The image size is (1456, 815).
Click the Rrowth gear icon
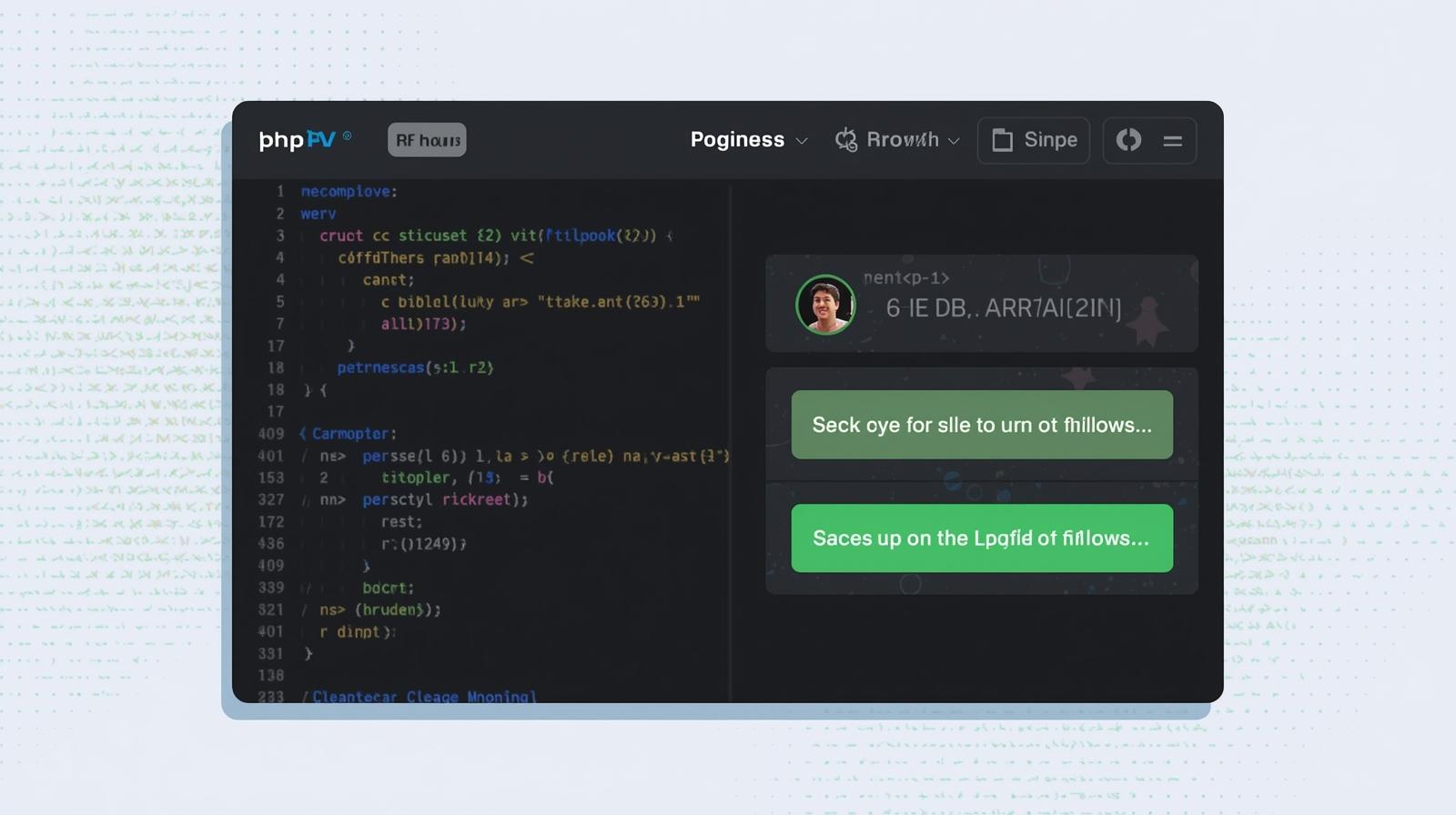pyautogui.click(x=846, y=140)
